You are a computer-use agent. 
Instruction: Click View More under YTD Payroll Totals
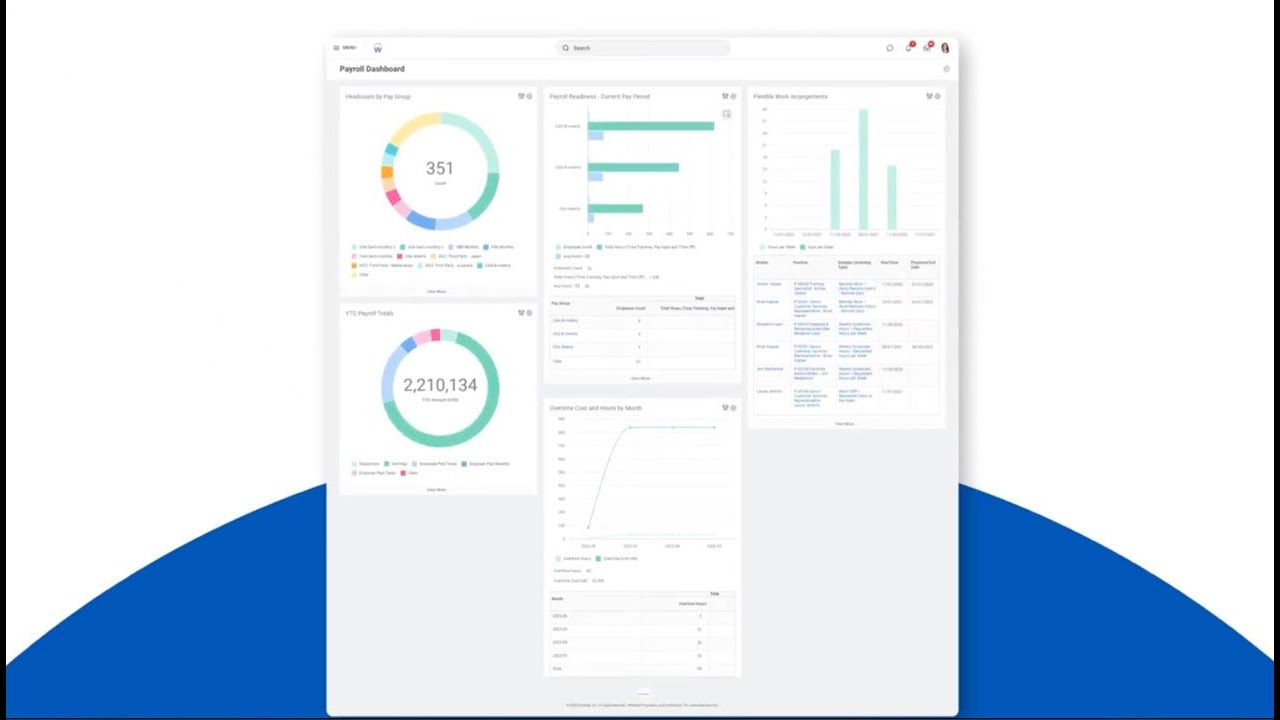[x=436, y=490]
